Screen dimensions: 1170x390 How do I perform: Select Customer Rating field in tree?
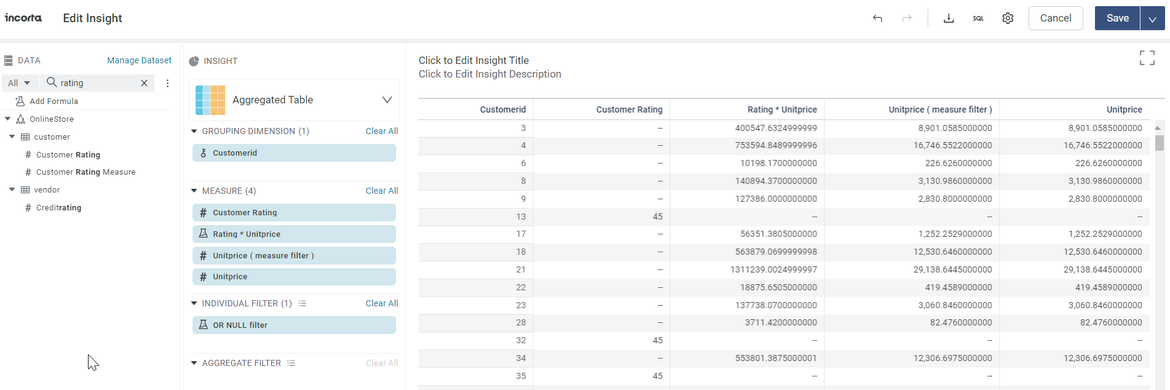click(68, 155)
